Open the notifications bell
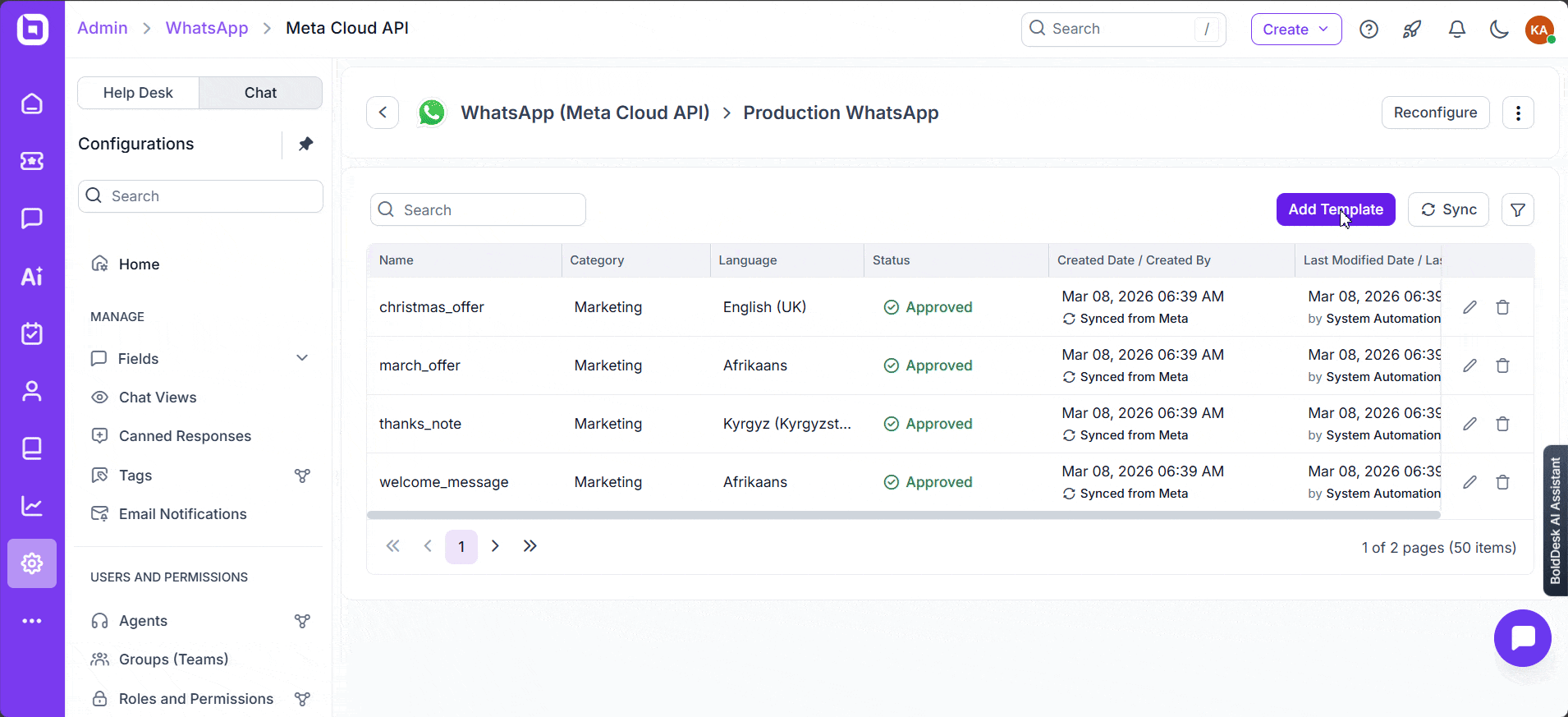Image resolution: width=1568 pixels, height=717 pixels. tap(1457, 30)
